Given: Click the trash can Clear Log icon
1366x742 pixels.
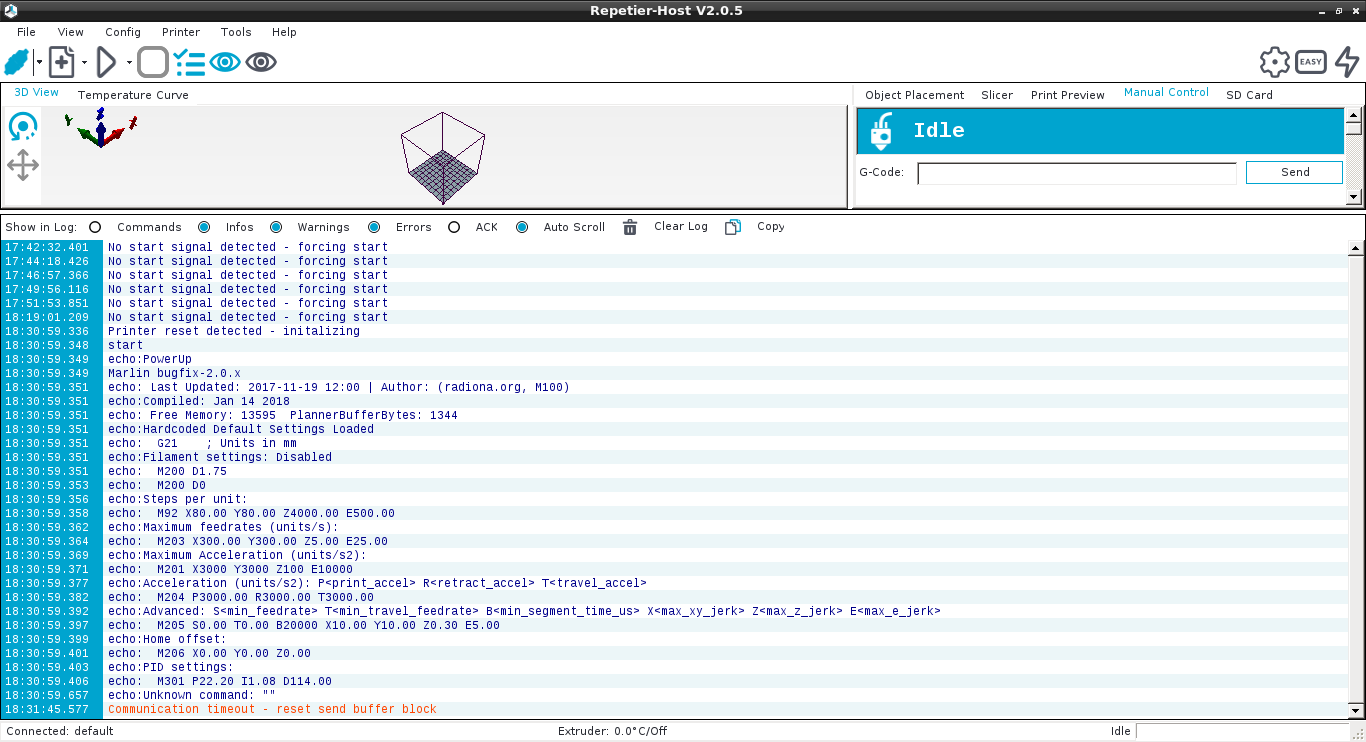Looking at the screenshot, I should point(630,227).
